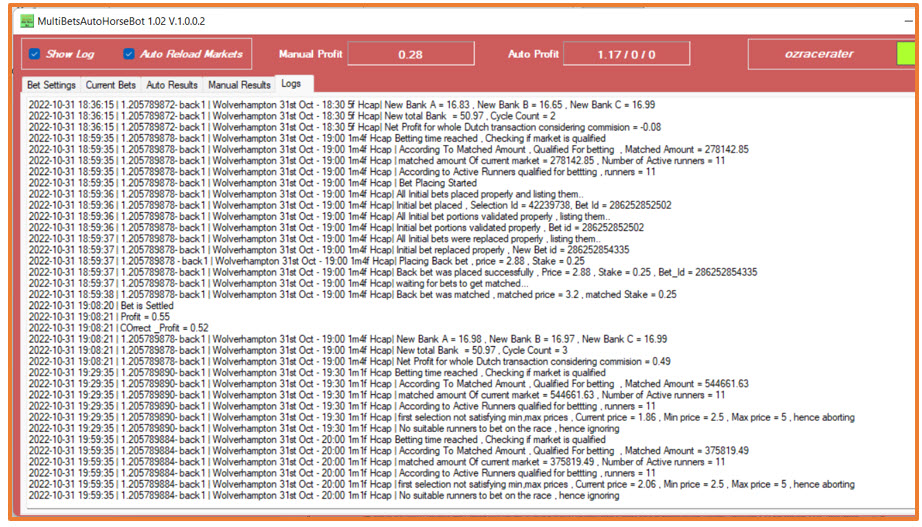The height and width of the screenshot is (527, 922).
Task: Click the green status indicator beside ozracerater
Action: click(906, 54)
